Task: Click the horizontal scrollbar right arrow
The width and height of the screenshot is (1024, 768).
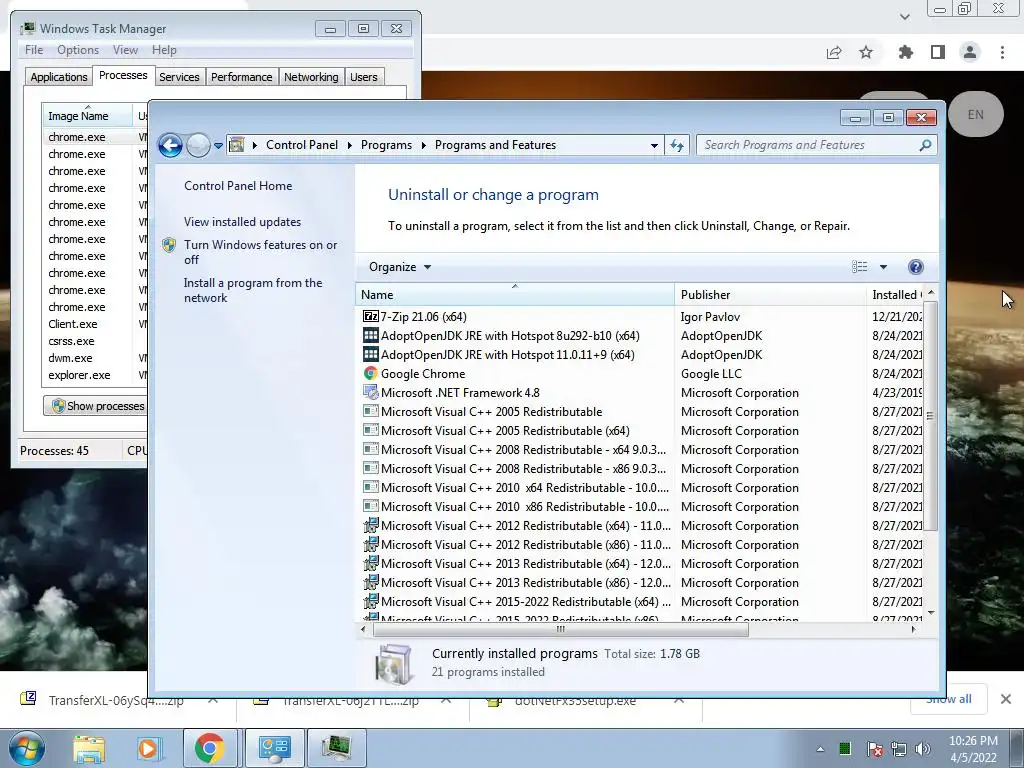Action: (x=913, y=630)
